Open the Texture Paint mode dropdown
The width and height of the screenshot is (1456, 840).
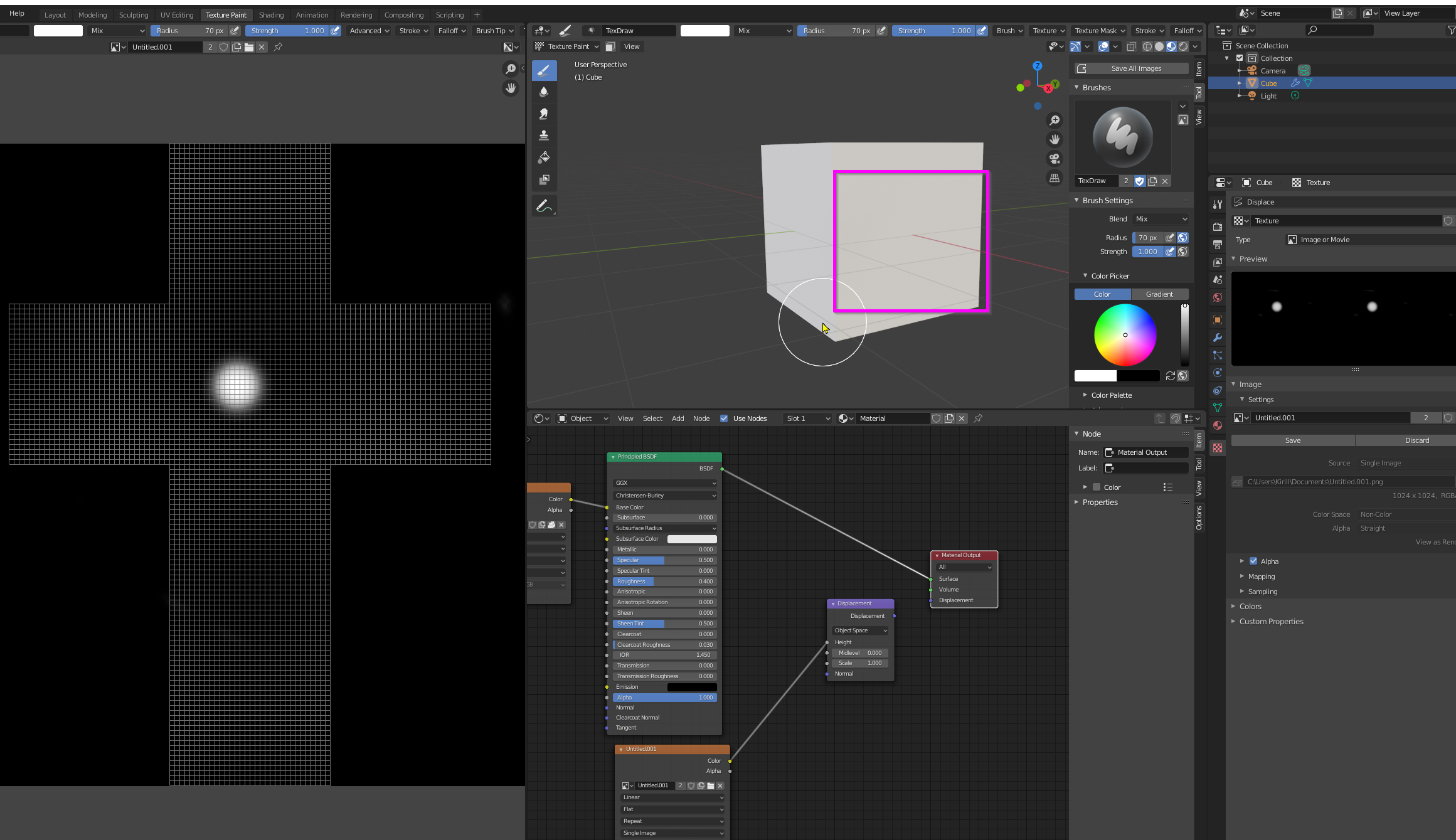point(566,46)
